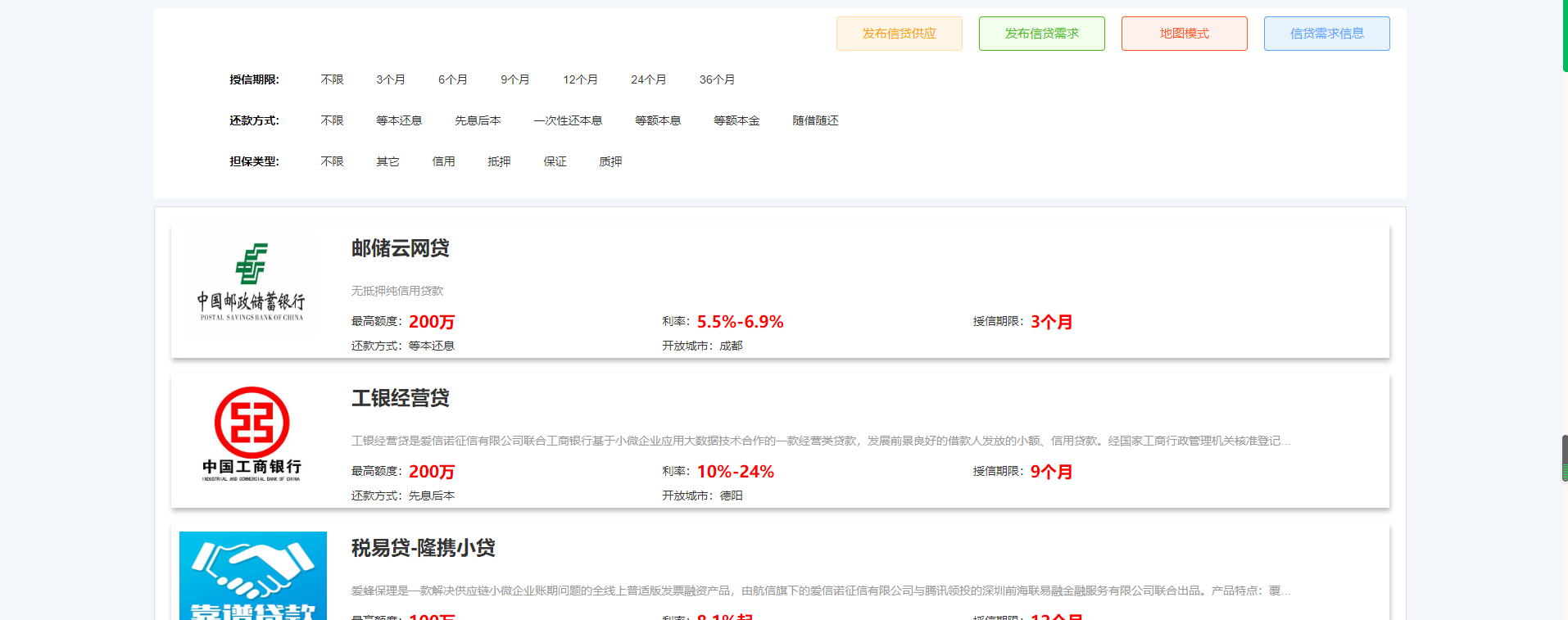This screenshot has width=1568, height=620.
Task: Open 信贷需求信息 page
Action: (1326, 34)
